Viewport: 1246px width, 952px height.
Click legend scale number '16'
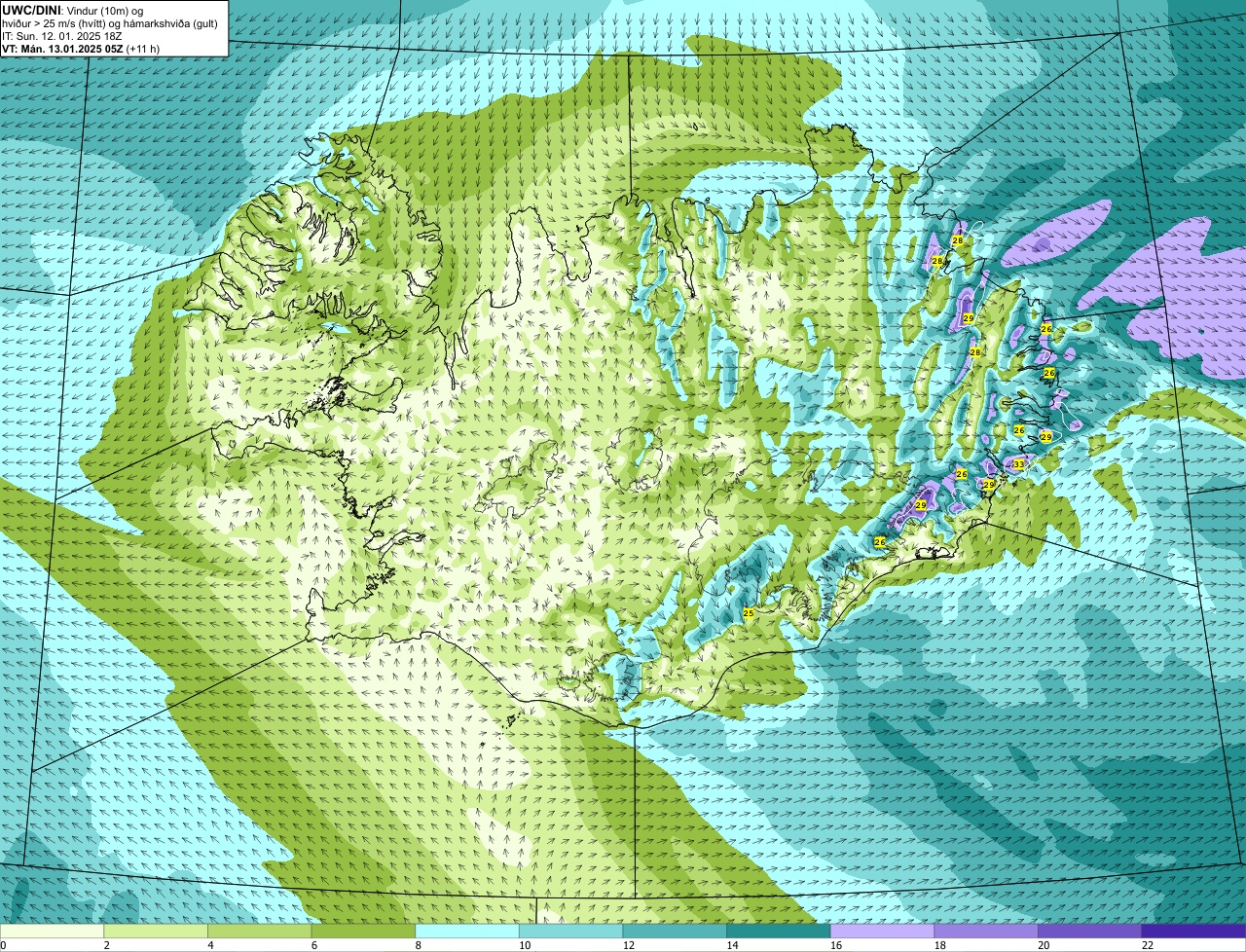tap(836, 945)
